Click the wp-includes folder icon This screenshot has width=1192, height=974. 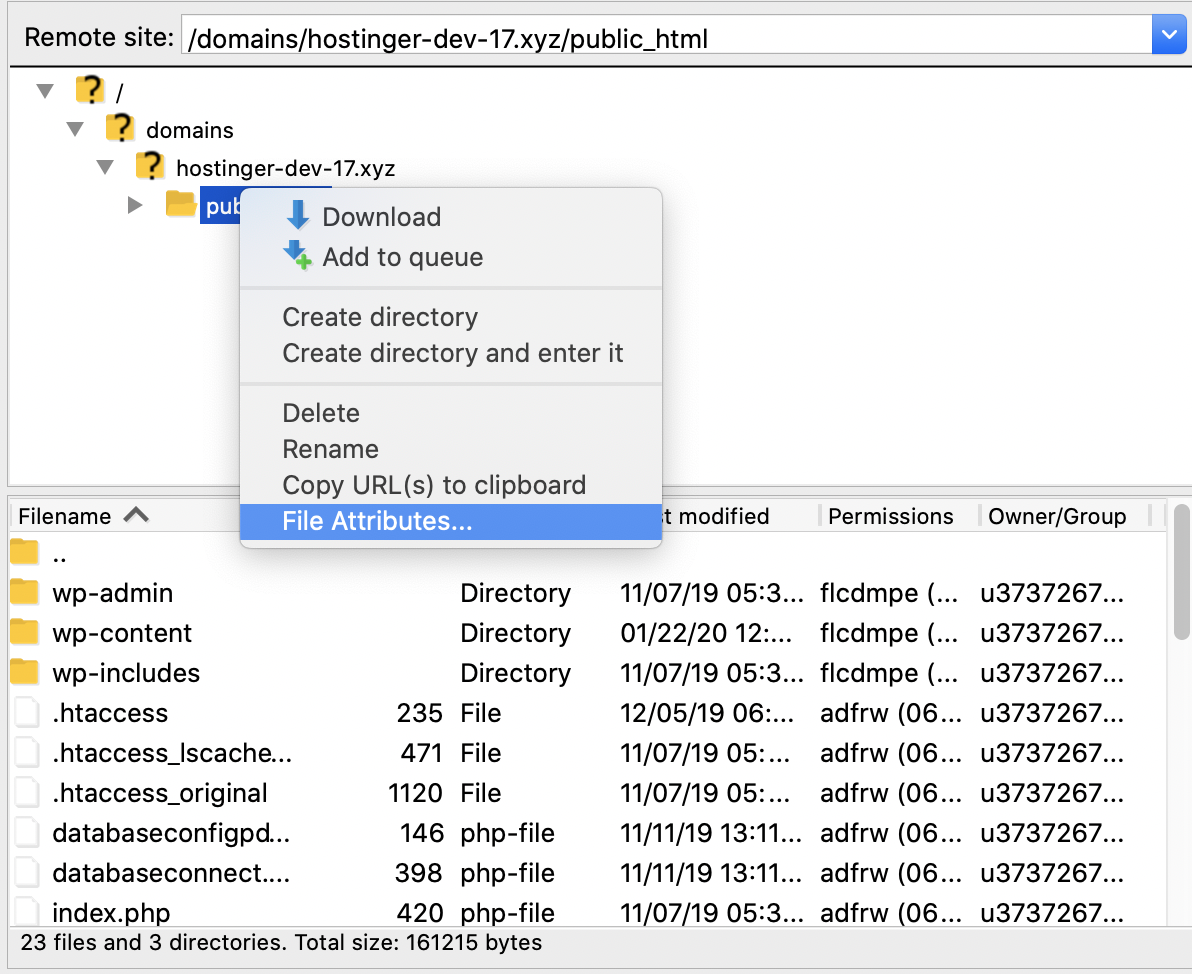pos(25,673)
